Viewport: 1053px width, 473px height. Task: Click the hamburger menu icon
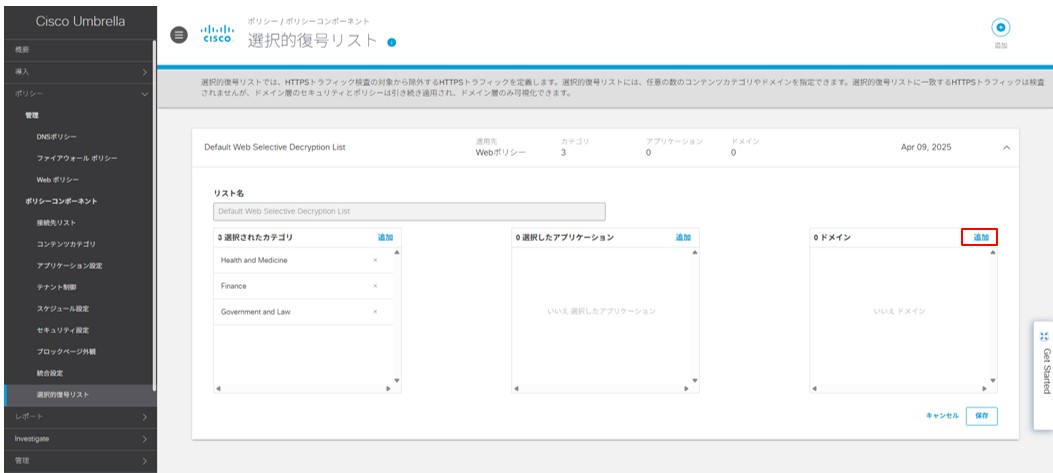[x=179, y=35]
